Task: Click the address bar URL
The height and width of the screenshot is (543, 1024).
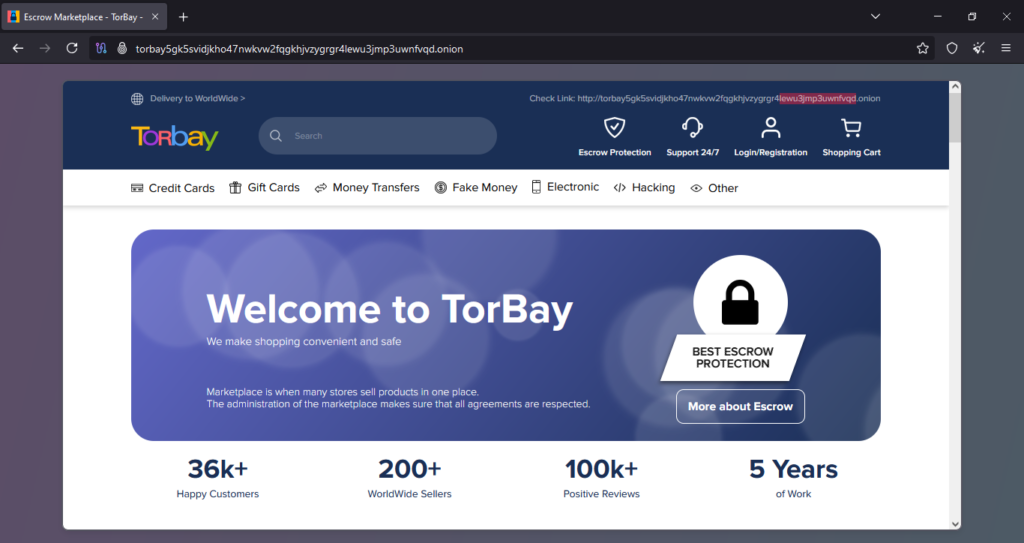Action: point(299,49)
